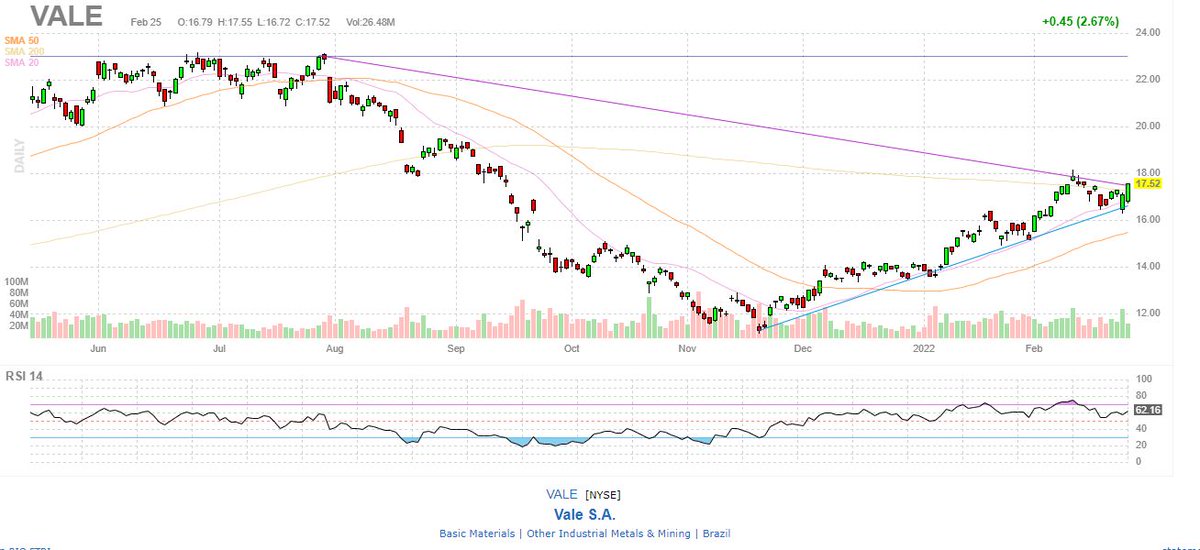Click the VALE ticker title
1200x550 pixels.
click(x=65, y=17)
